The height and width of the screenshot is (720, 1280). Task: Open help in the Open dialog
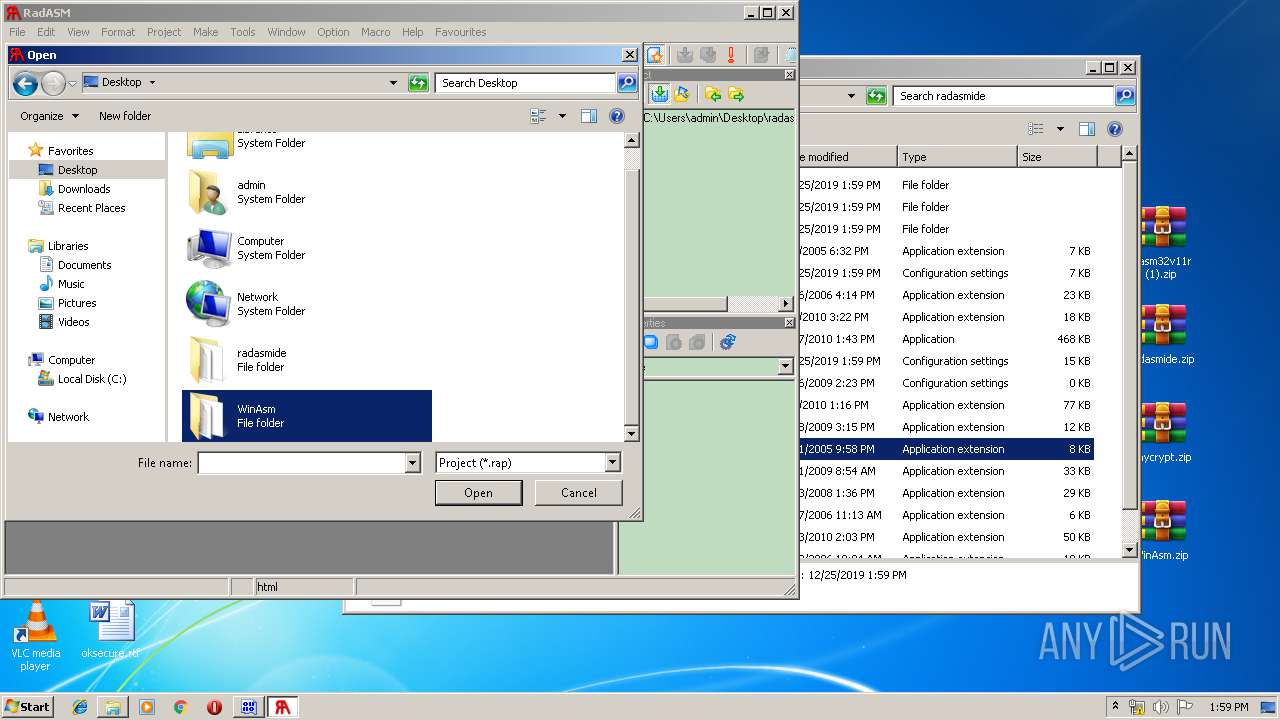click(x=617, y=116)
